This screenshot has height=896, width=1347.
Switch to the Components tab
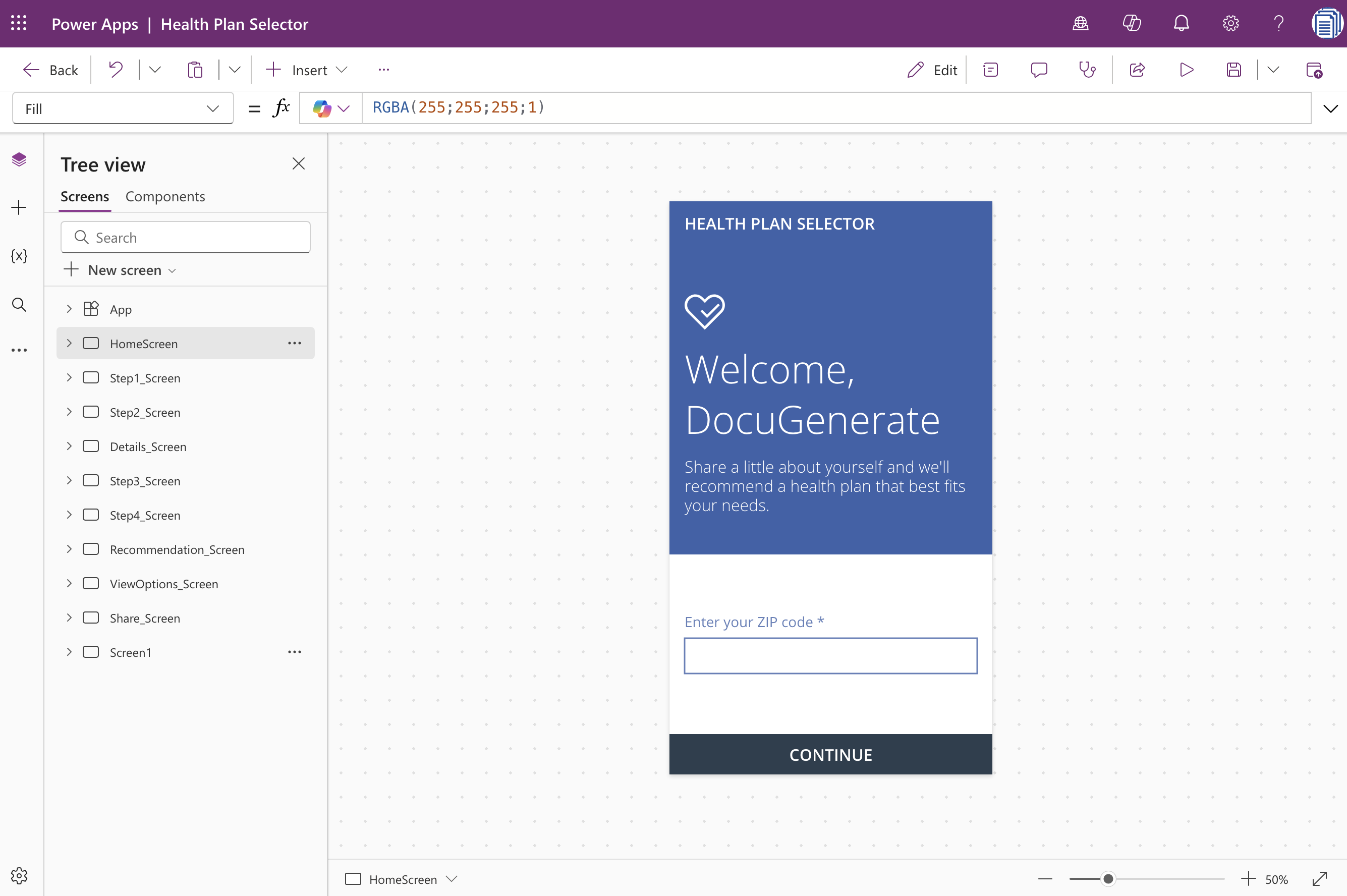pyautogui.click(x=165, y=196)
